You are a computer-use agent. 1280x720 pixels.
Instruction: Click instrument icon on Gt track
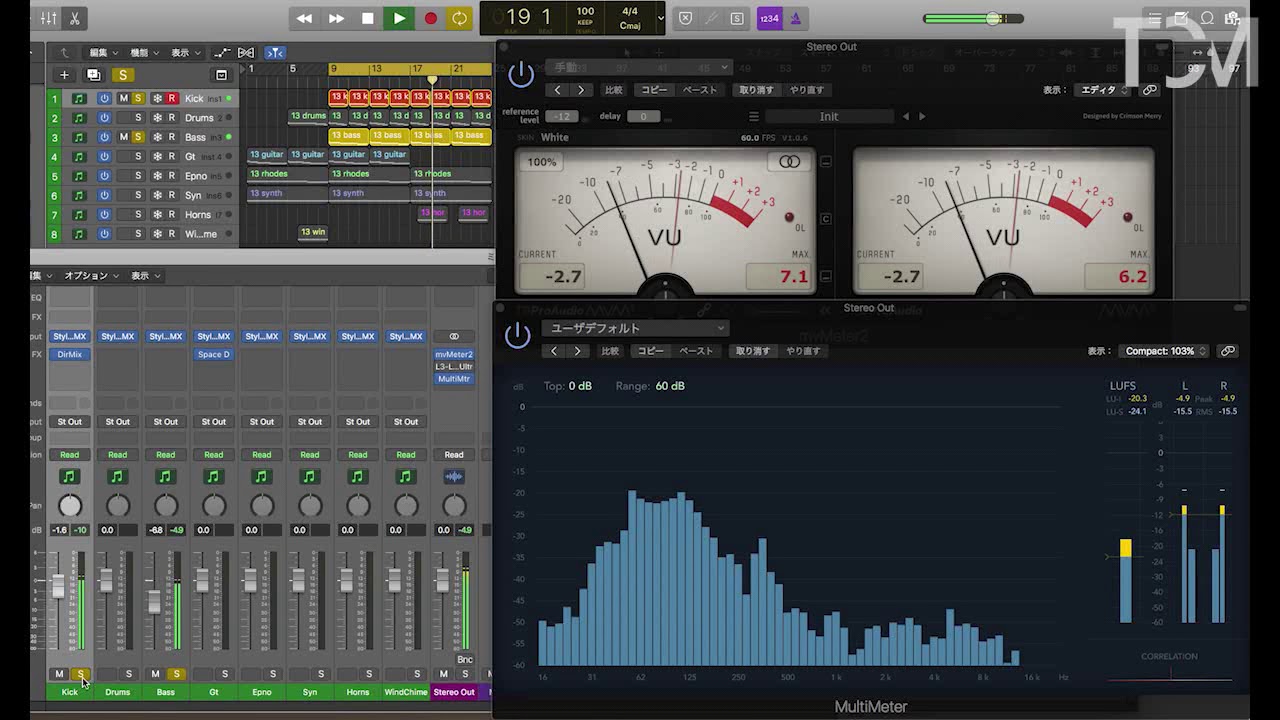coord(79,157)
